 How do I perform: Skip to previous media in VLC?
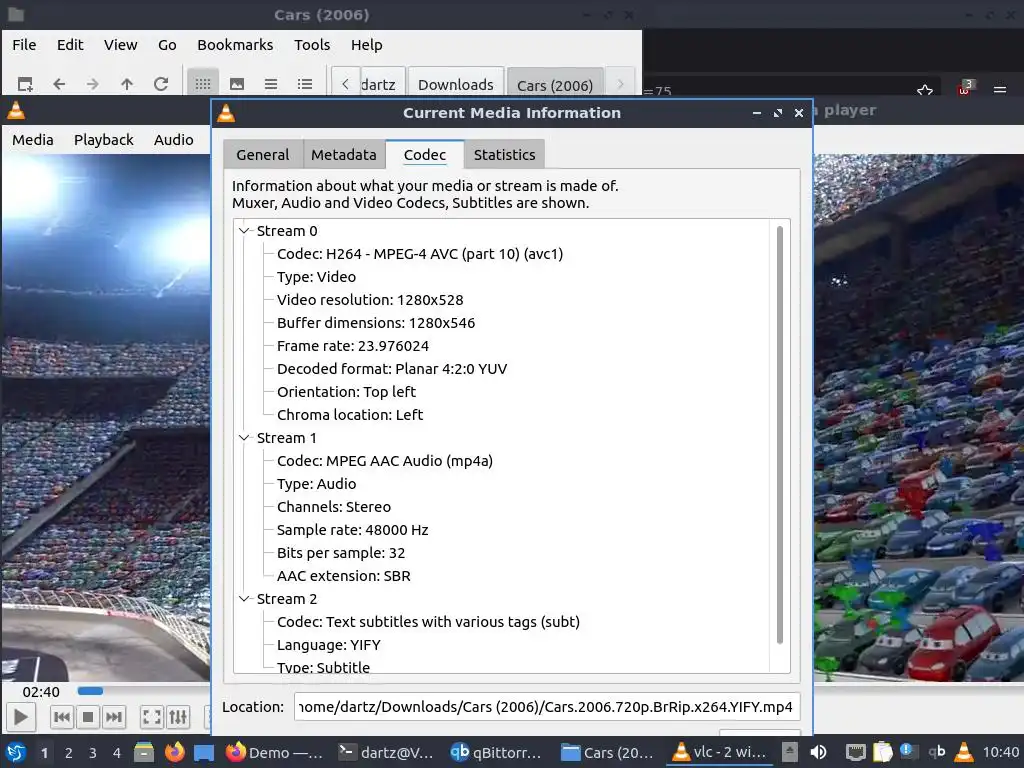pos(62,718)
